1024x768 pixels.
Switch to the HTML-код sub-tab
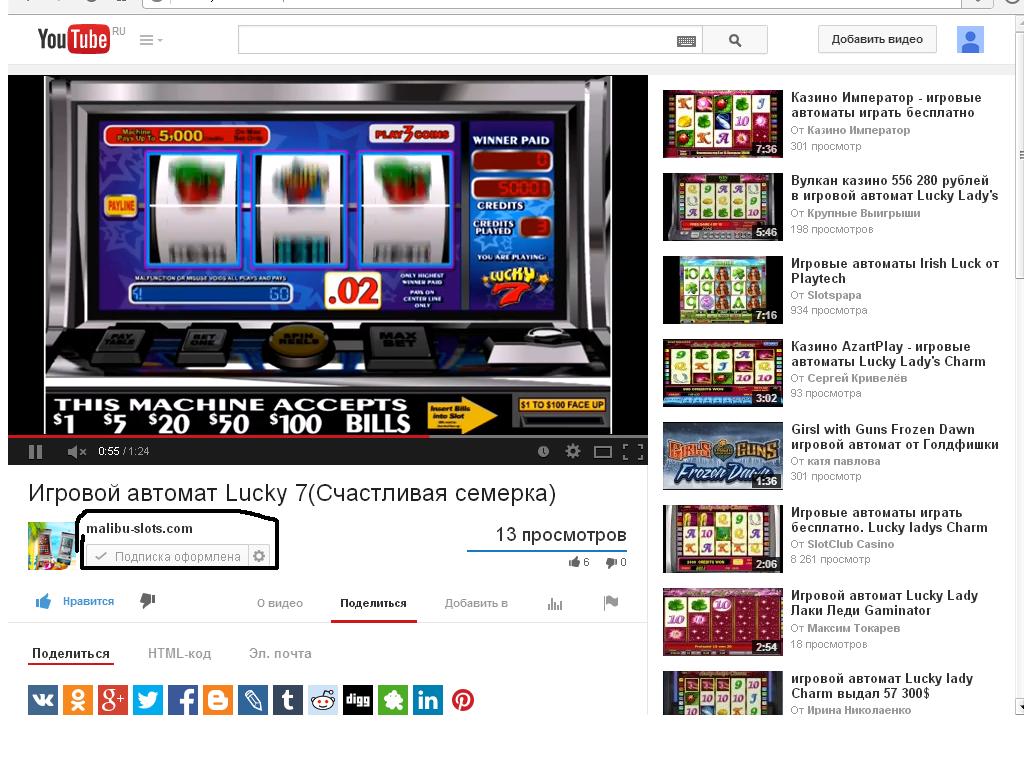click(x=180, y=653)
